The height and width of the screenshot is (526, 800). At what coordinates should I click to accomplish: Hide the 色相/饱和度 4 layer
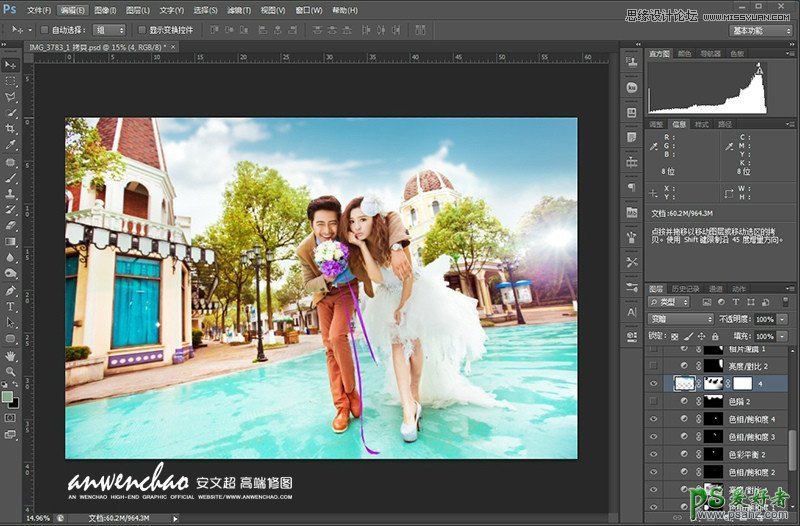[654, 418]
